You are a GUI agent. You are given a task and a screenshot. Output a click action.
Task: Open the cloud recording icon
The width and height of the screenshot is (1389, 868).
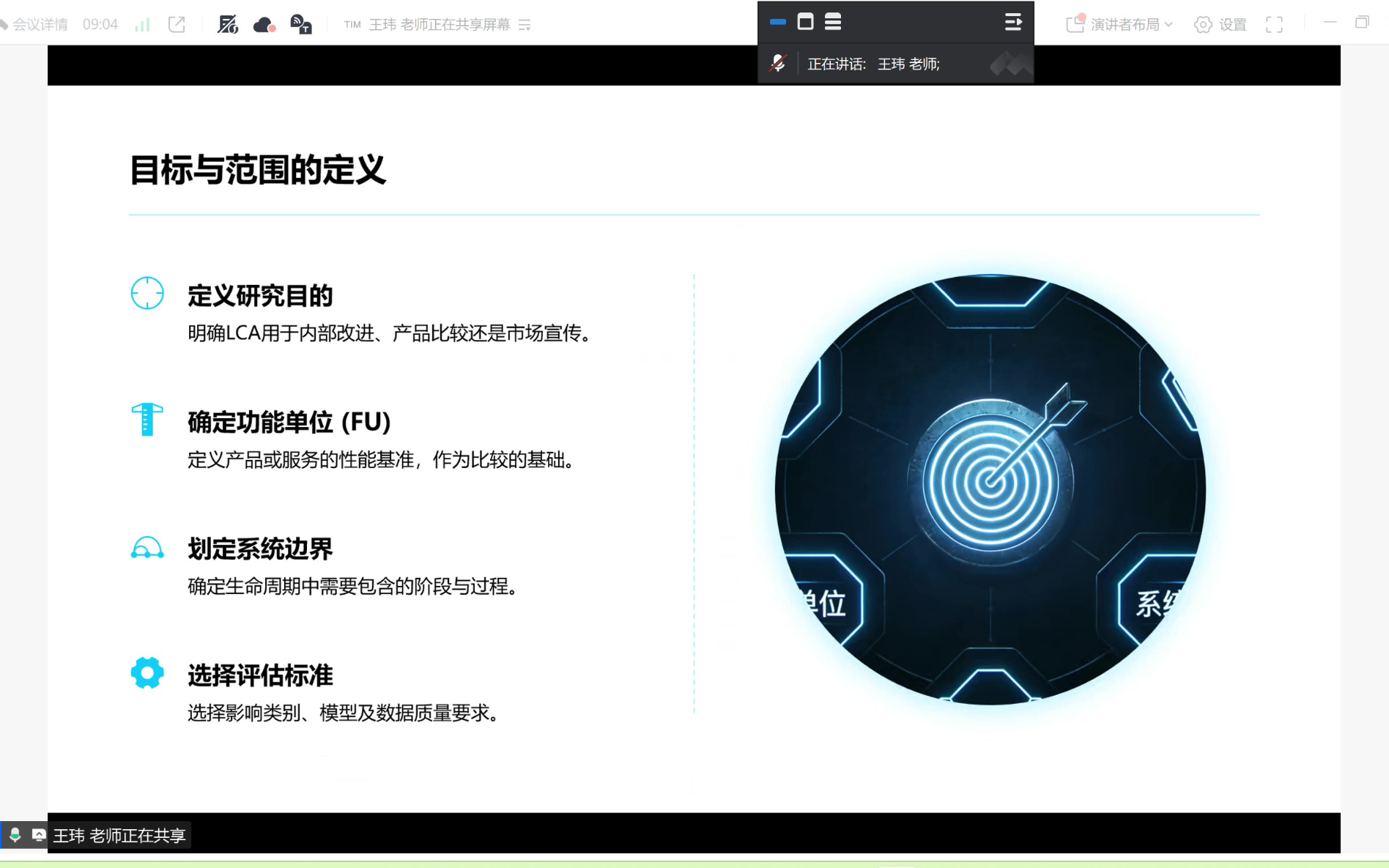click(x=264, y=25)
